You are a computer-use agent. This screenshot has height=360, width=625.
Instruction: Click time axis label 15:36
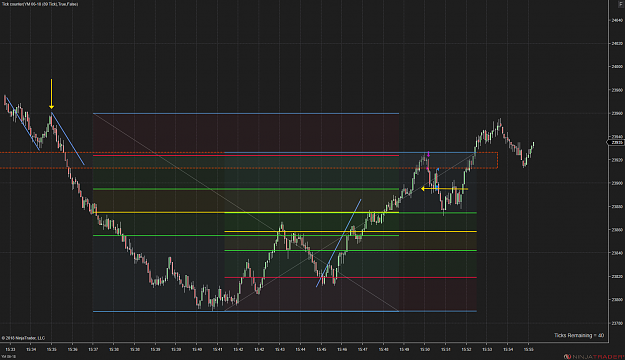pos(72,350)
